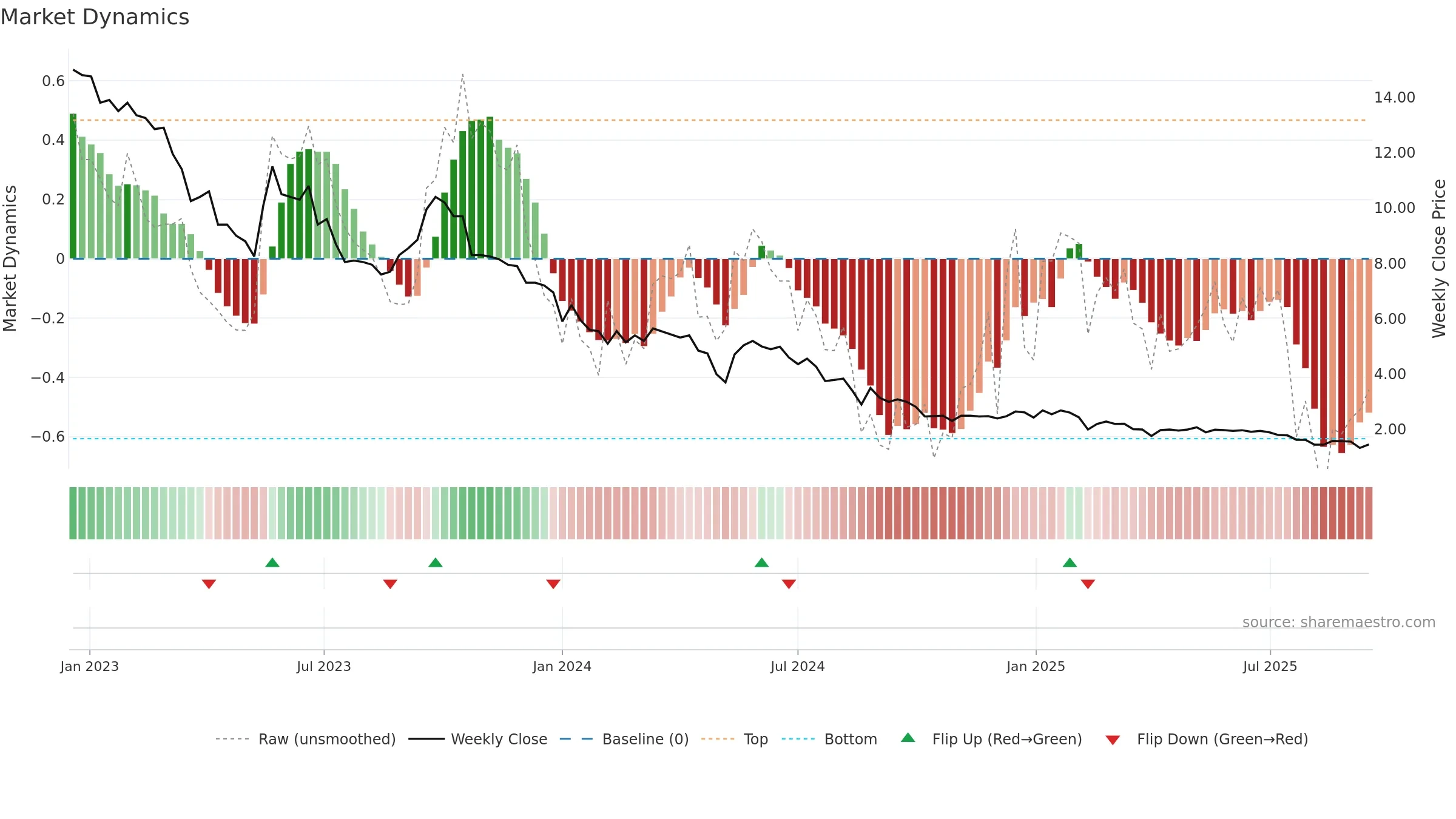Toggle the Flip Down (Green→Red) legend entry
This screenshot has height=819, width=1456.
point(1207,739)
